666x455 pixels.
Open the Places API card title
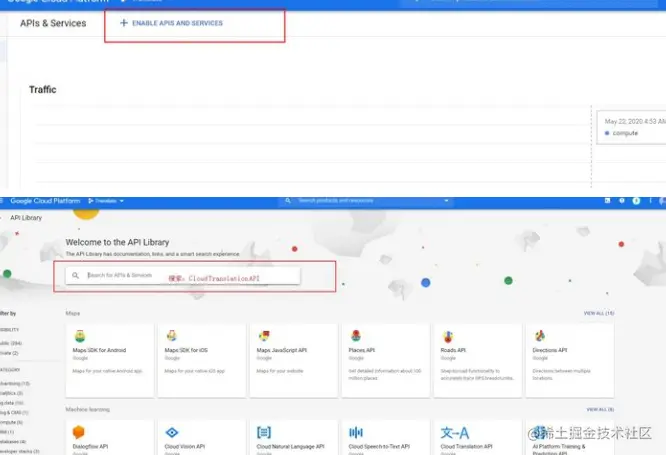tap(362, 350)
